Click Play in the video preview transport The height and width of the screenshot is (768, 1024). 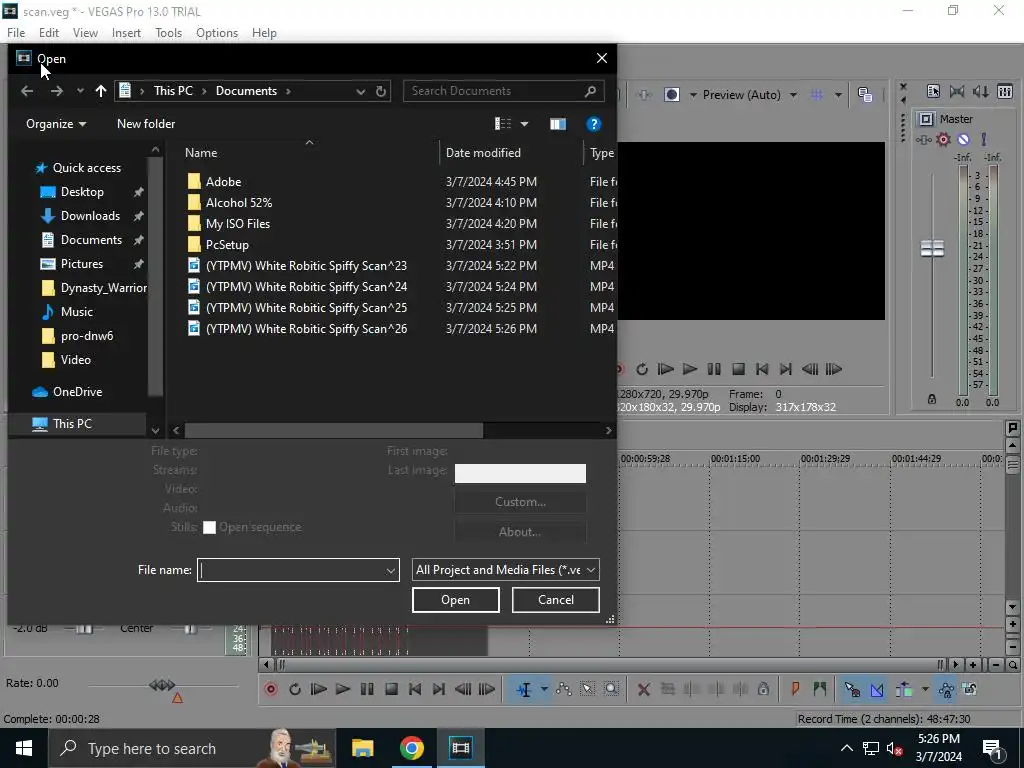point(690,369)
